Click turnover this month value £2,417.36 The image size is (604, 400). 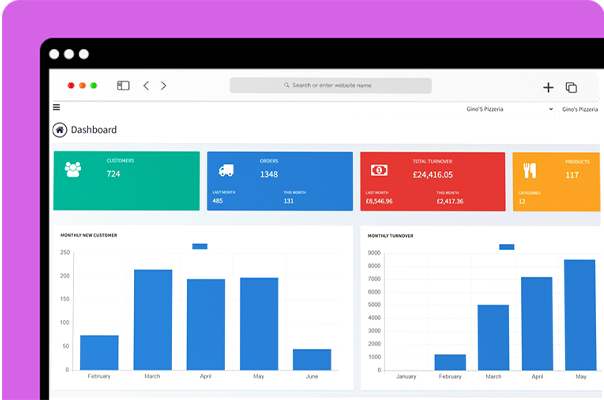[x=450, y=201]
